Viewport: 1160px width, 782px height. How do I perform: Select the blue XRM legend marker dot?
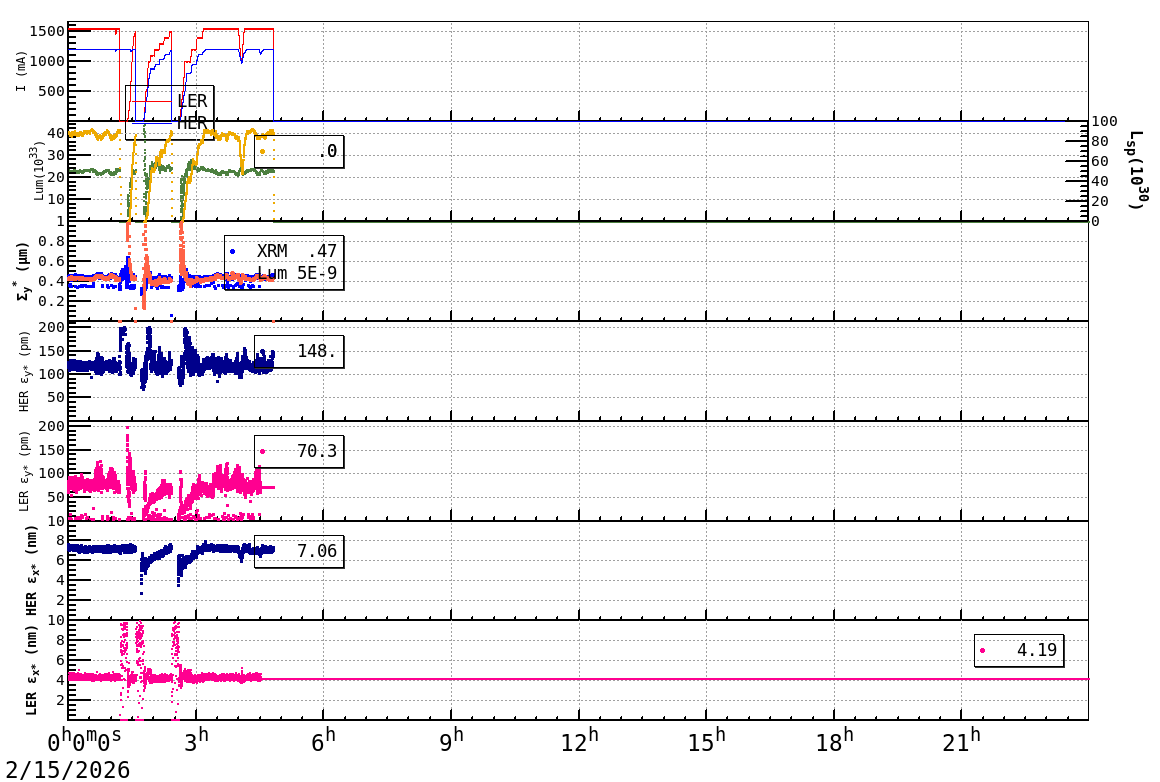point(233,252)
